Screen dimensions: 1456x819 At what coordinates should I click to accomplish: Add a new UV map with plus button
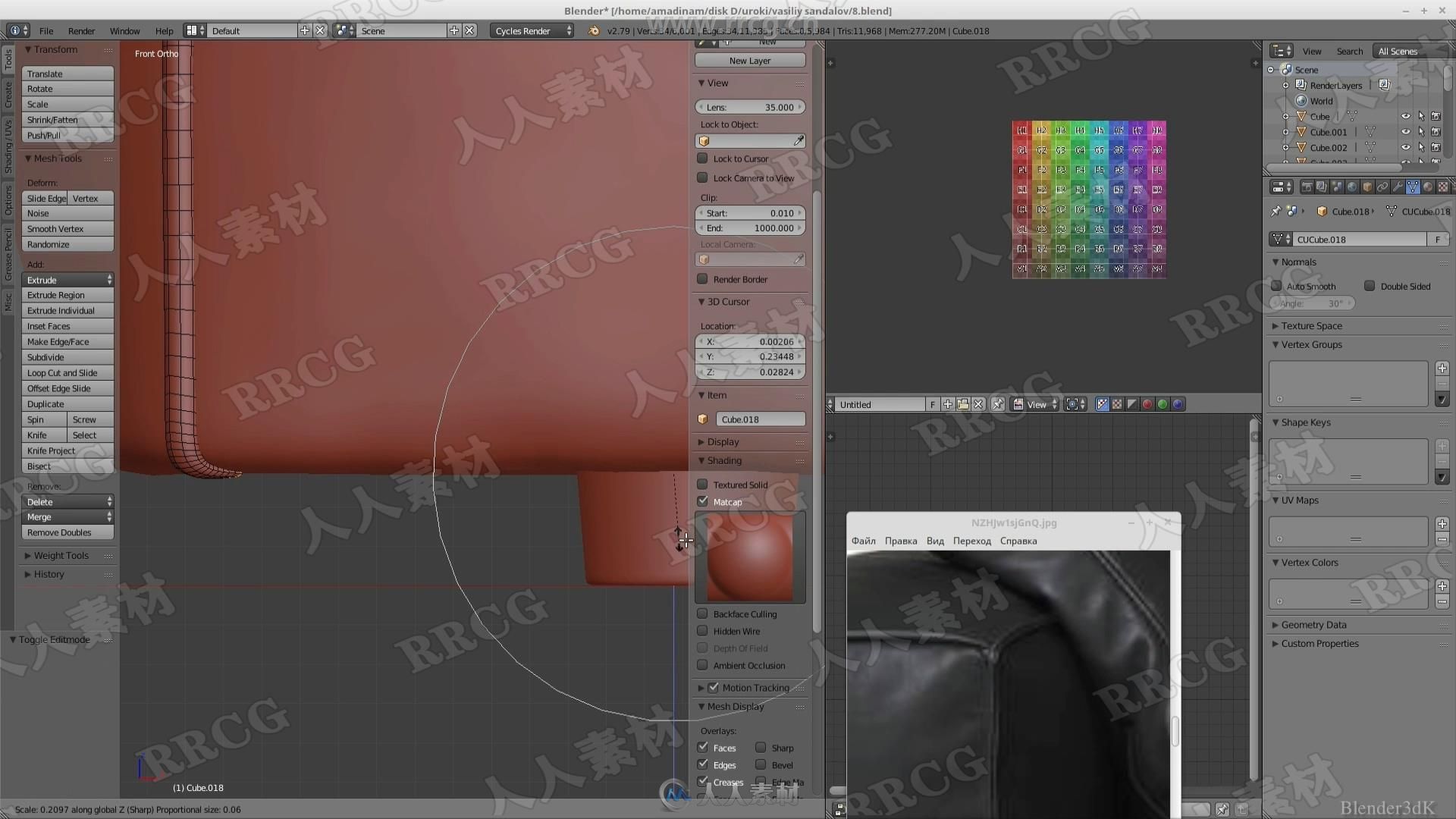tap(1442, 524)
